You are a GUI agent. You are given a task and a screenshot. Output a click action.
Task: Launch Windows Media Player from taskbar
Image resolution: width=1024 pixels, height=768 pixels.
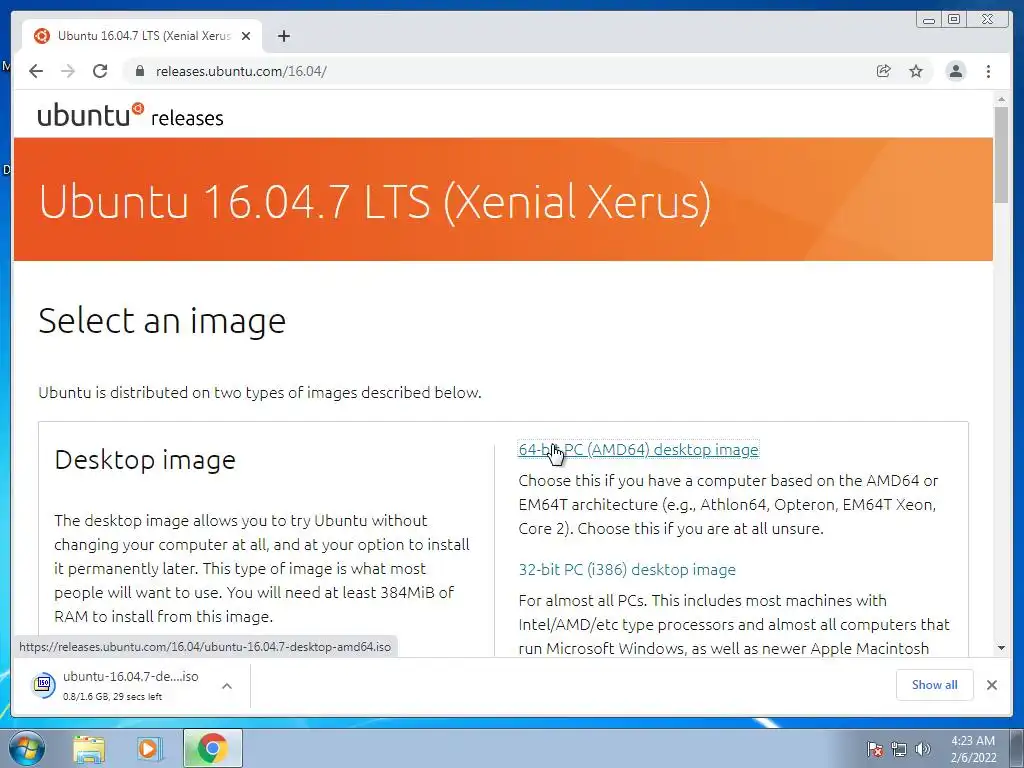[x=150, y=748]
